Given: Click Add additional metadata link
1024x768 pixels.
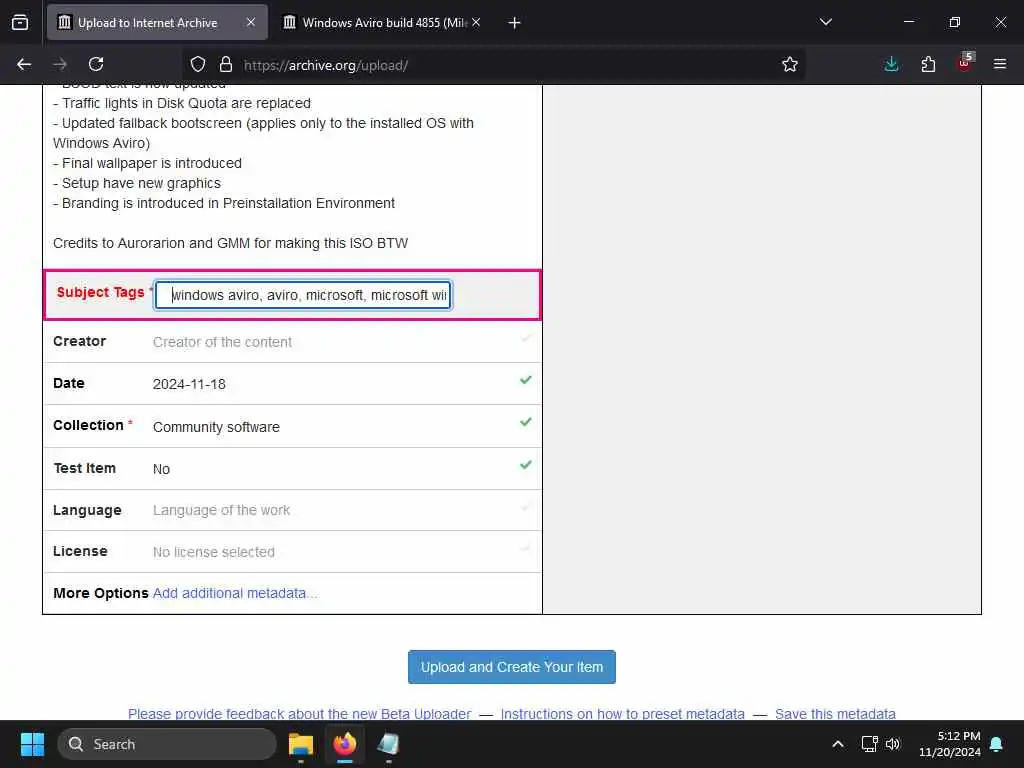Looking at the screenshot, I should (x=235, y=593).
